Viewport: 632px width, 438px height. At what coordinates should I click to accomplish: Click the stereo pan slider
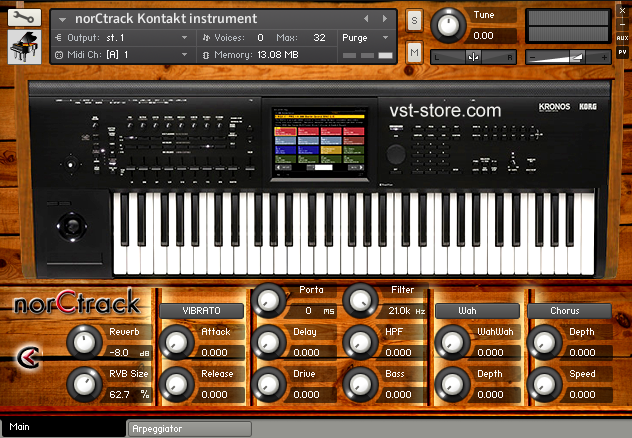click(x=474, y=57)
